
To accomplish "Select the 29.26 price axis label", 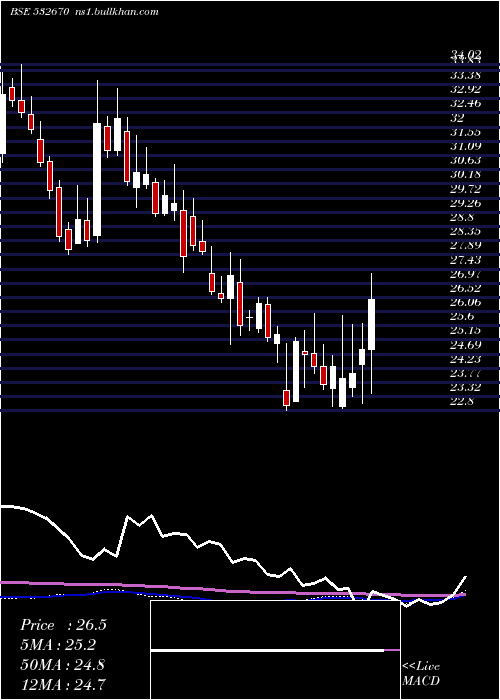I will tap(466, 203).
